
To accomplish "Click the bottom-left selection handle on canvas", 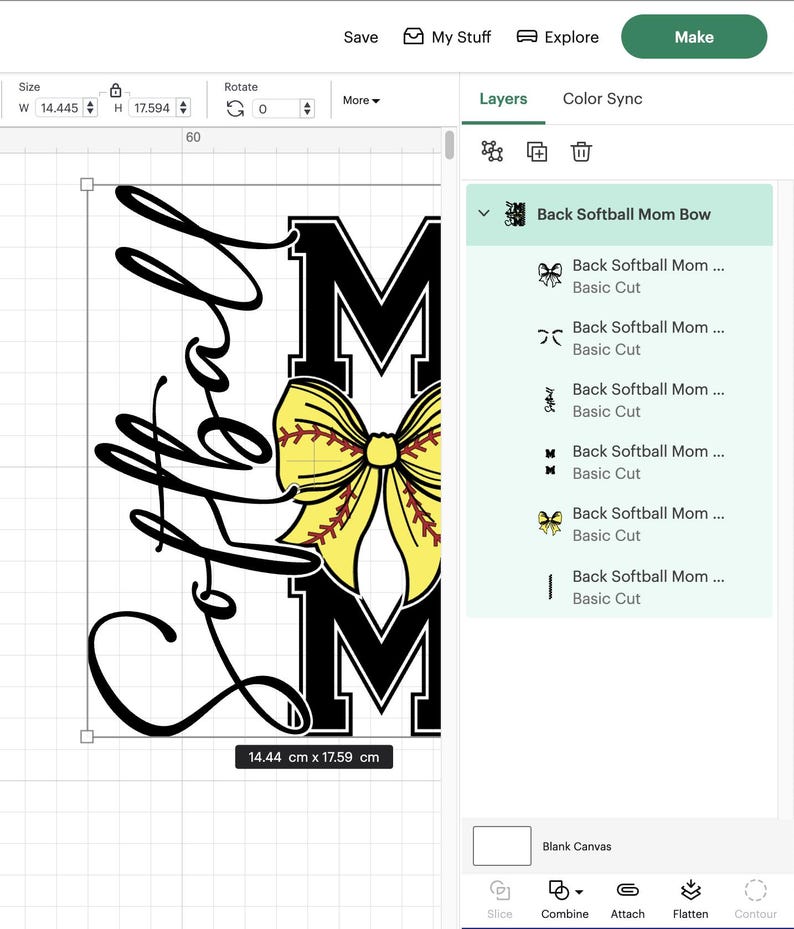I will (x=87, y=736).
